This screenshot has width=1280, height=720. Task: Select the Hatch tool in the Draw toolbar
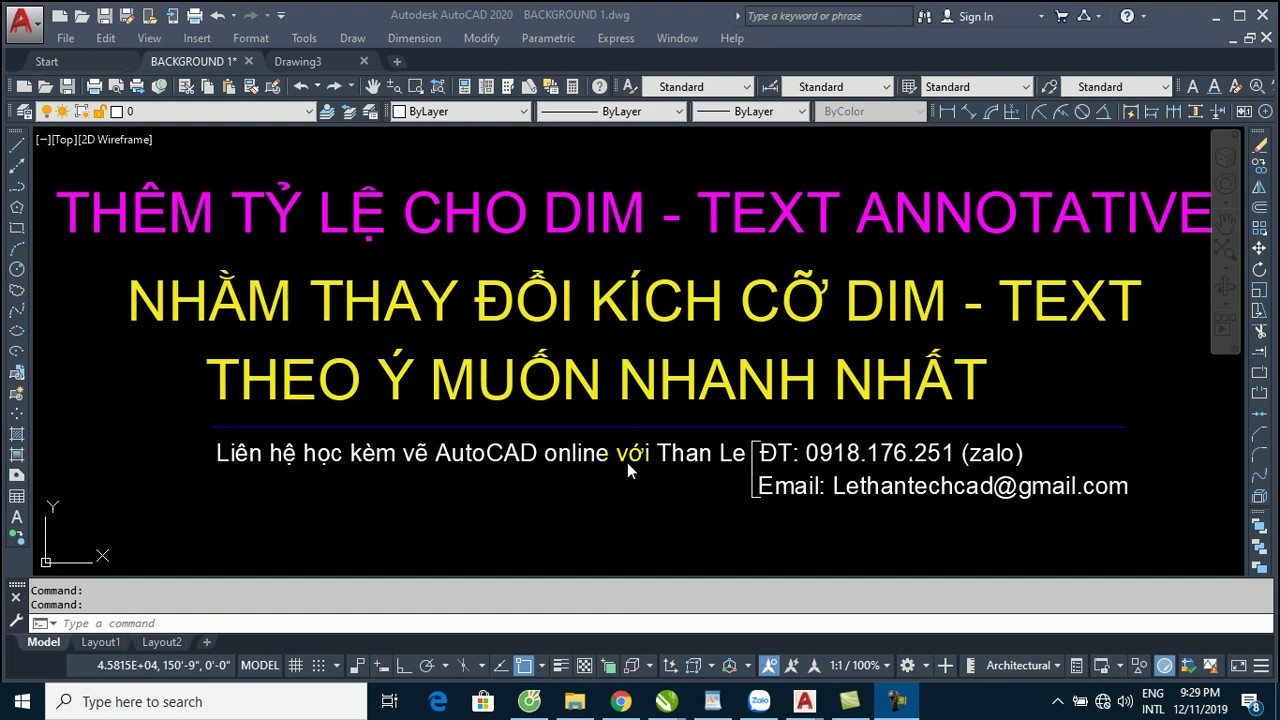click(17, 434)
